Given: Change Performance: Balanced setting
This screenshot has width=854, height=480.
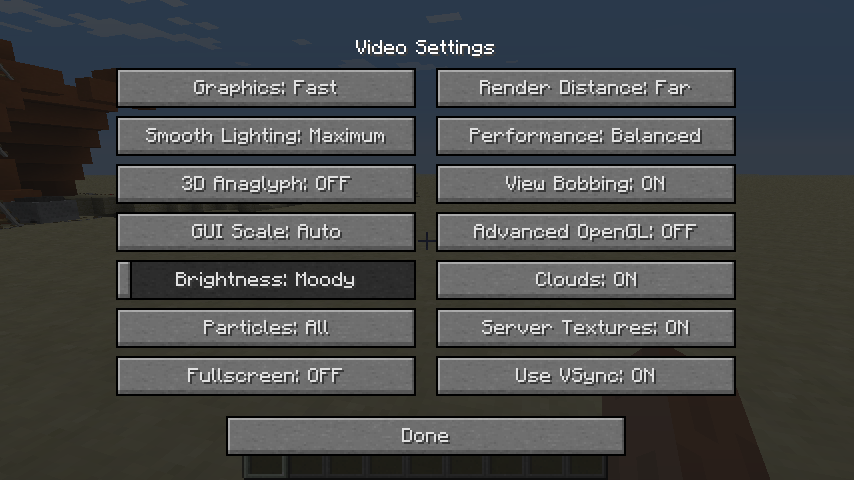Looking at the screenshot, I should (x=585, y=136).
